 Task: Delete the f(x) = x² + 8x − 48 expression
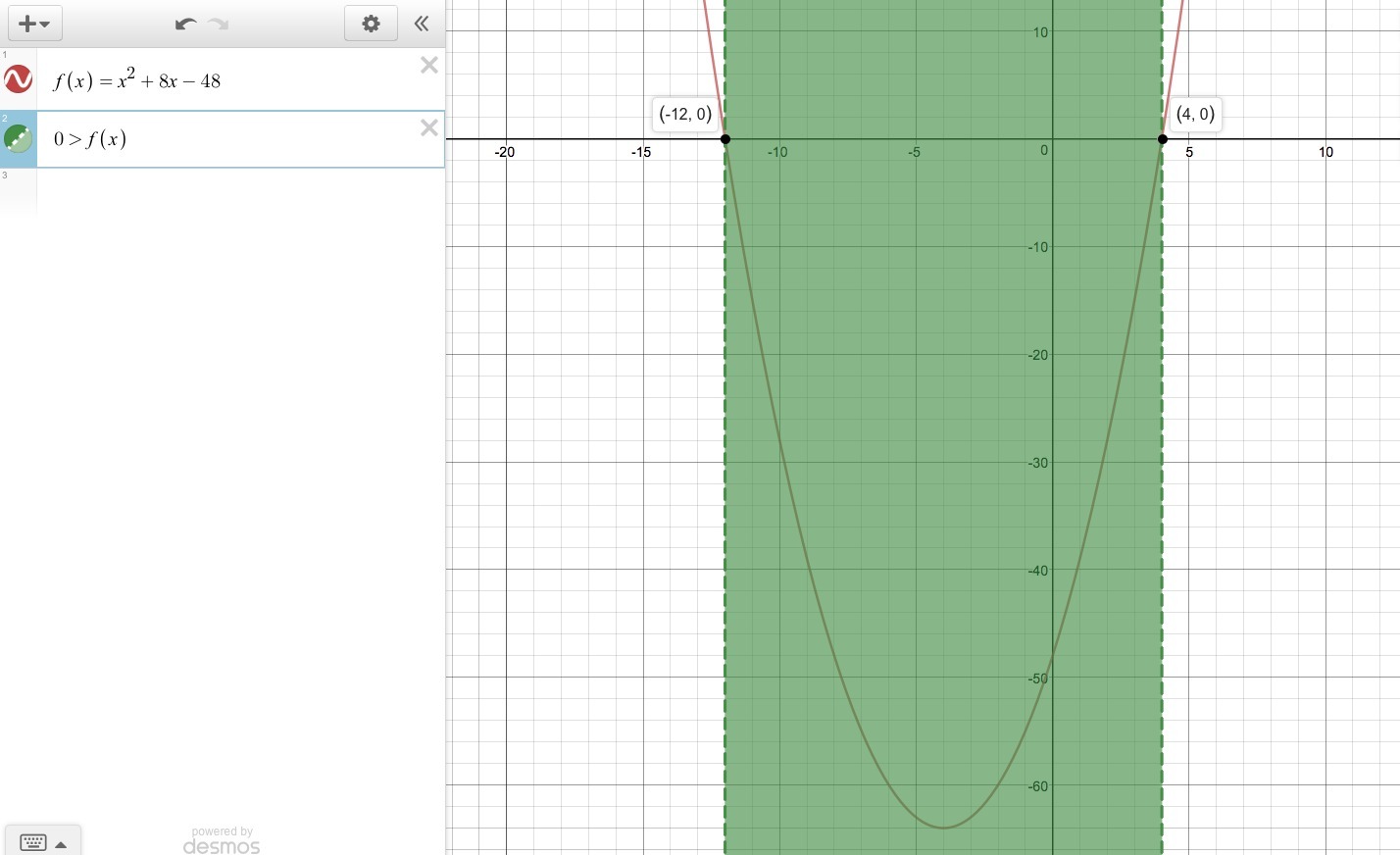428,66
